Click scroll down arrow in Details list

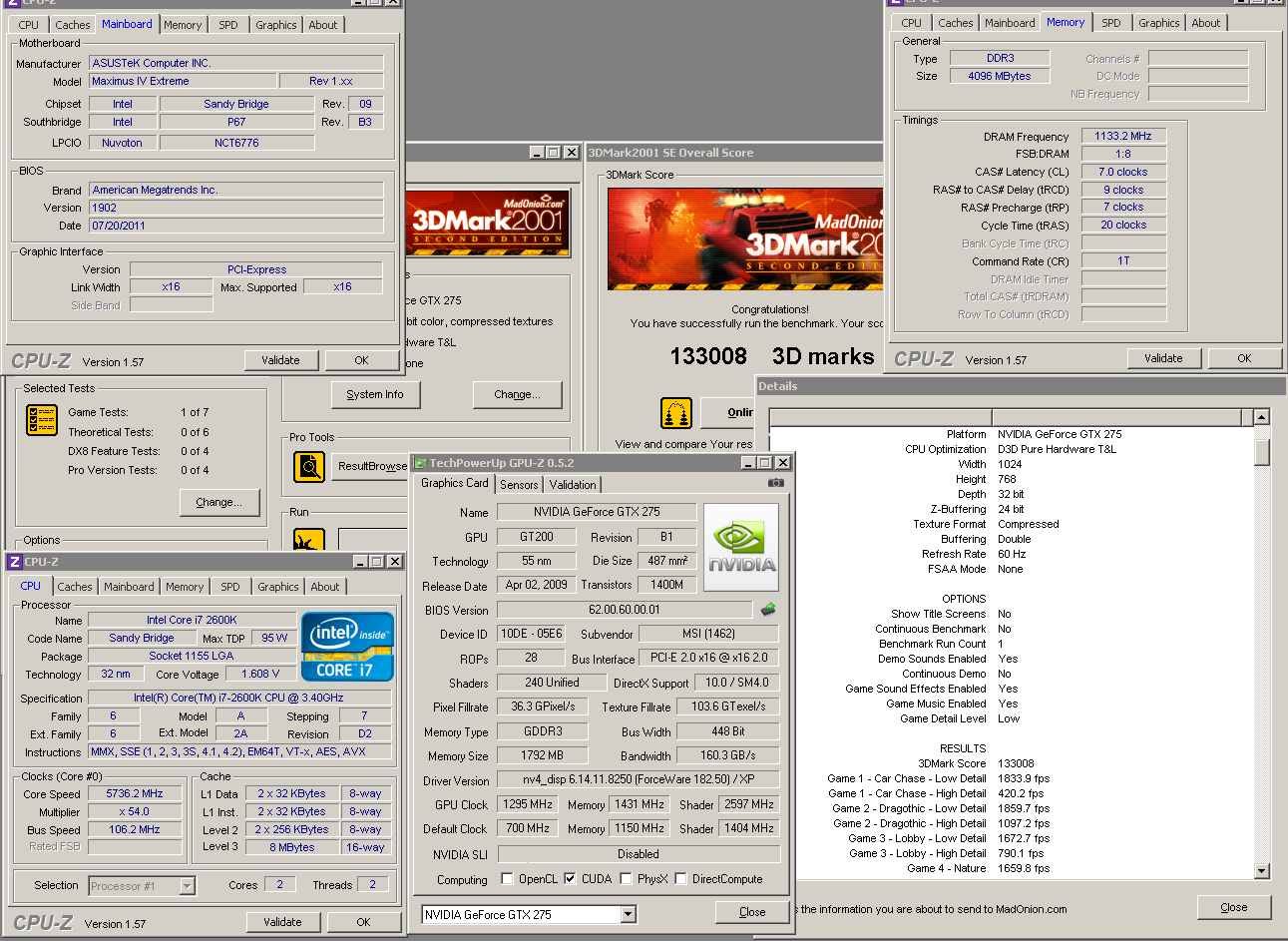1261,870
